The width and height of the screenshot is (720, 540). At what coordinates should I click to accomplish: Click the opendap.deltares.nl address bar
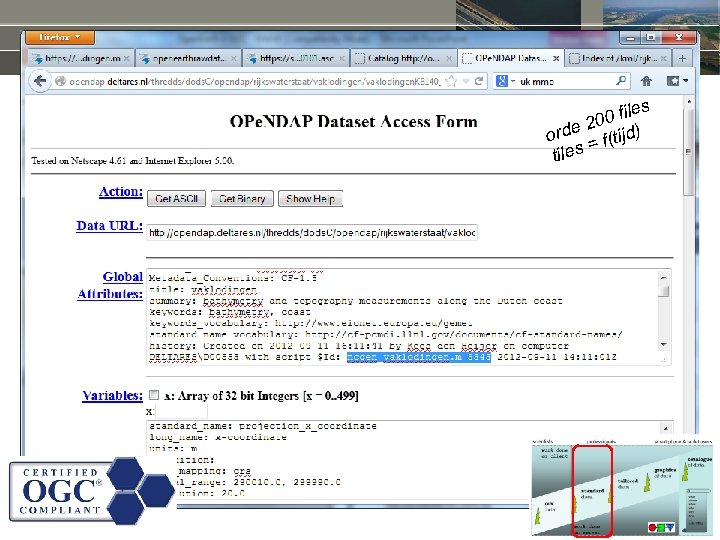pyautogui.click(x=255, y=82)
